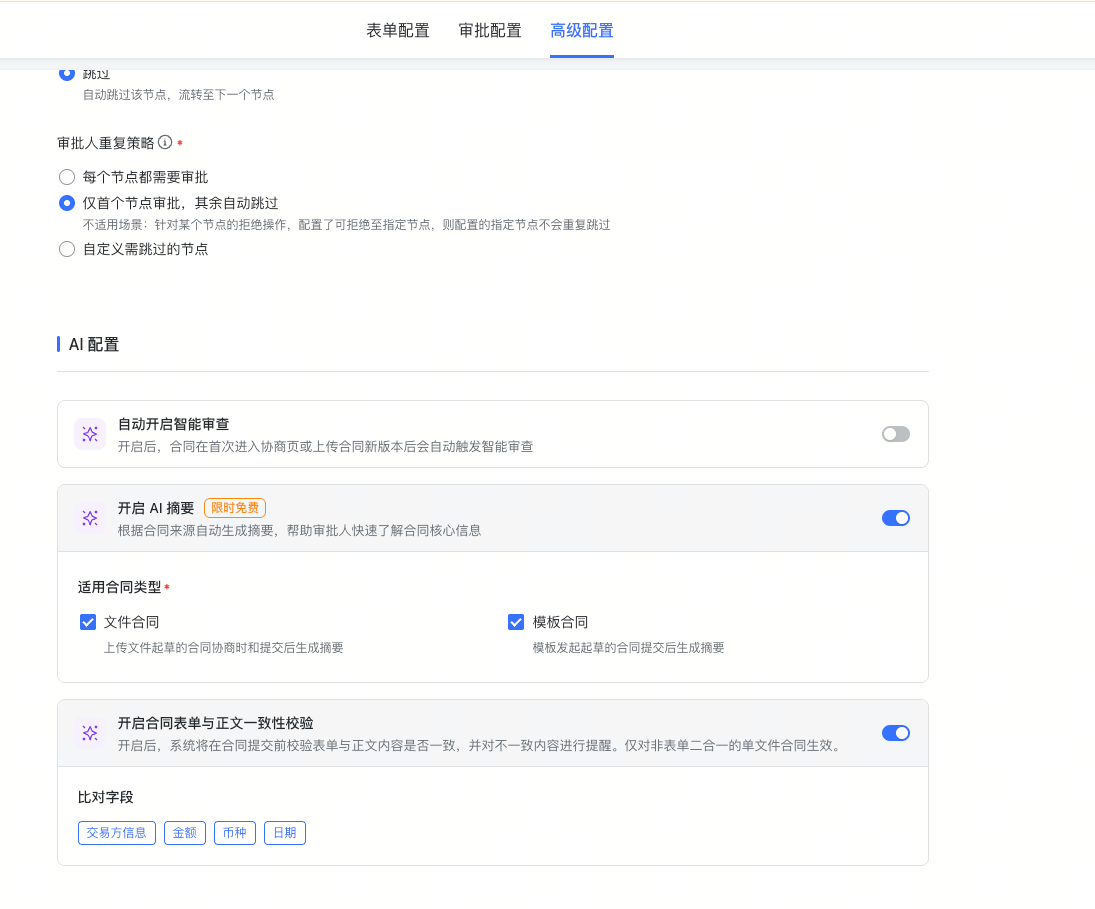Open the 审批配置 tab
Image resolution: width=1095 pixels, height=909 pixels.
(490, 31)
